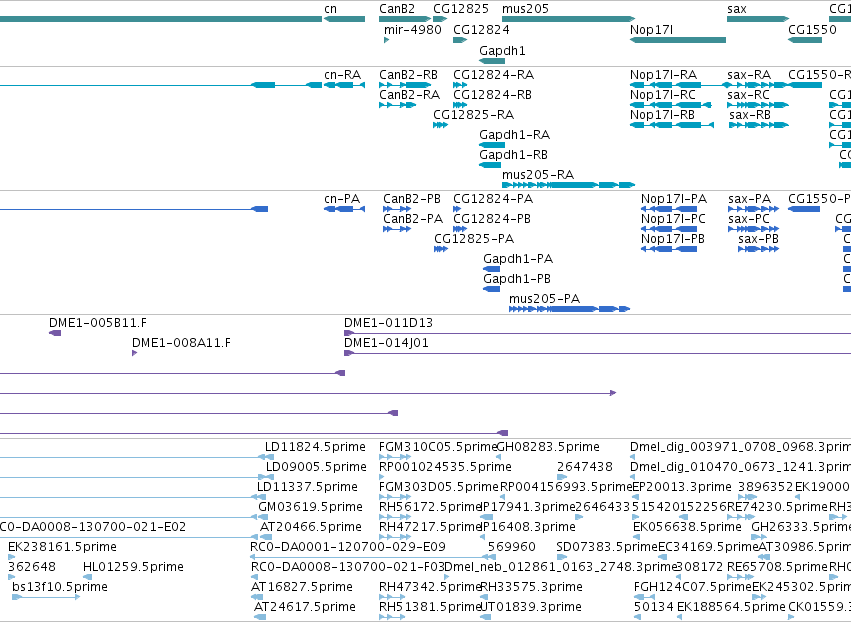This screenshot has height=622, width=851.
Task: Click the CG12825-PA protein label
Action: click(474, 239)
